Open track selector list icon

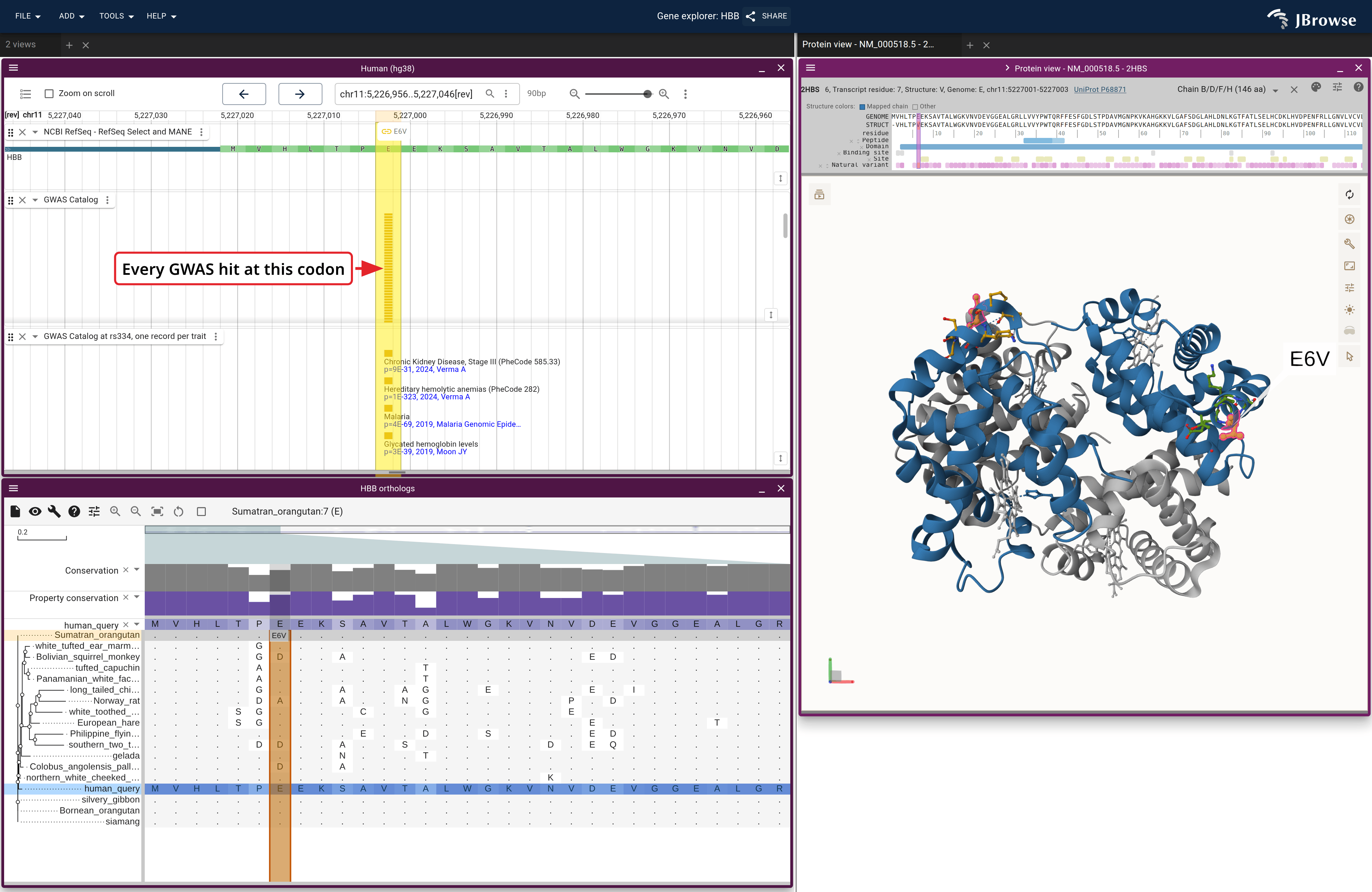(25, 94)
